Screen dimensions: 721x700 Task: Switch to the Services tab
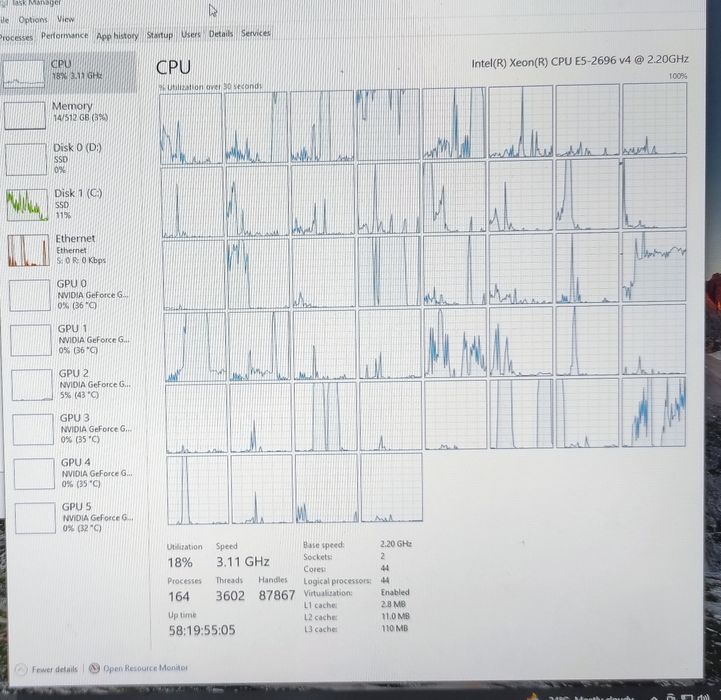click(x=256, y=33)
